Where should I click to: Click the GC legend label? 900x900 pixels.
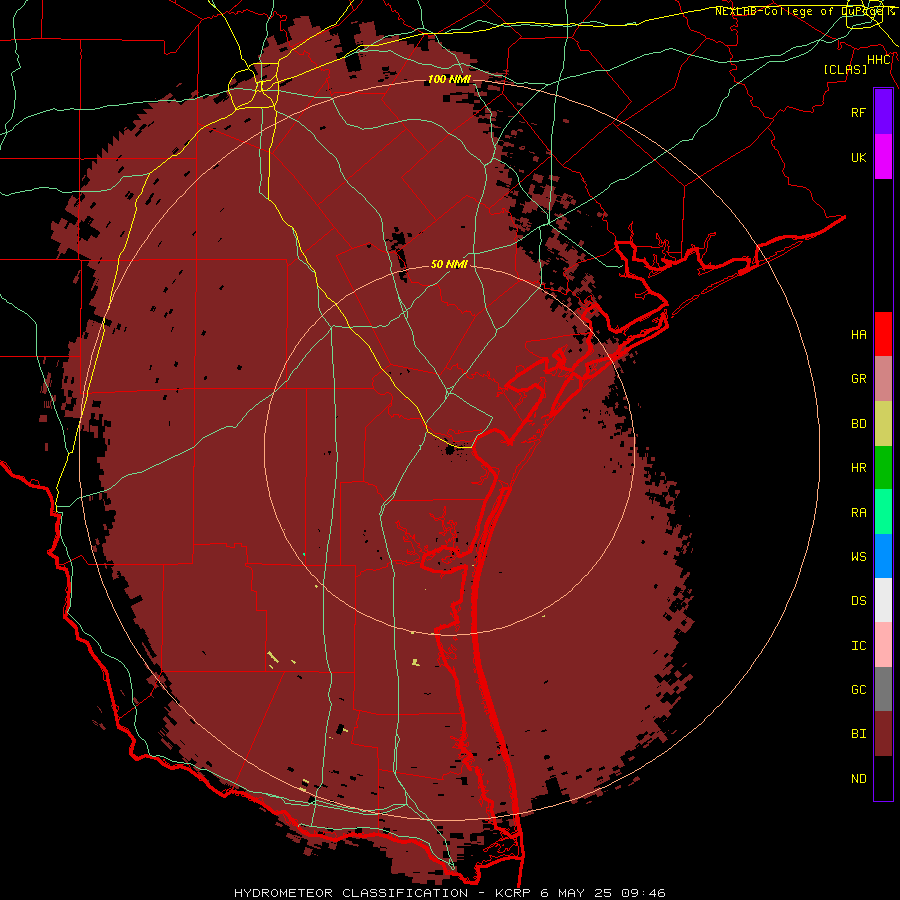click(858, 690)
